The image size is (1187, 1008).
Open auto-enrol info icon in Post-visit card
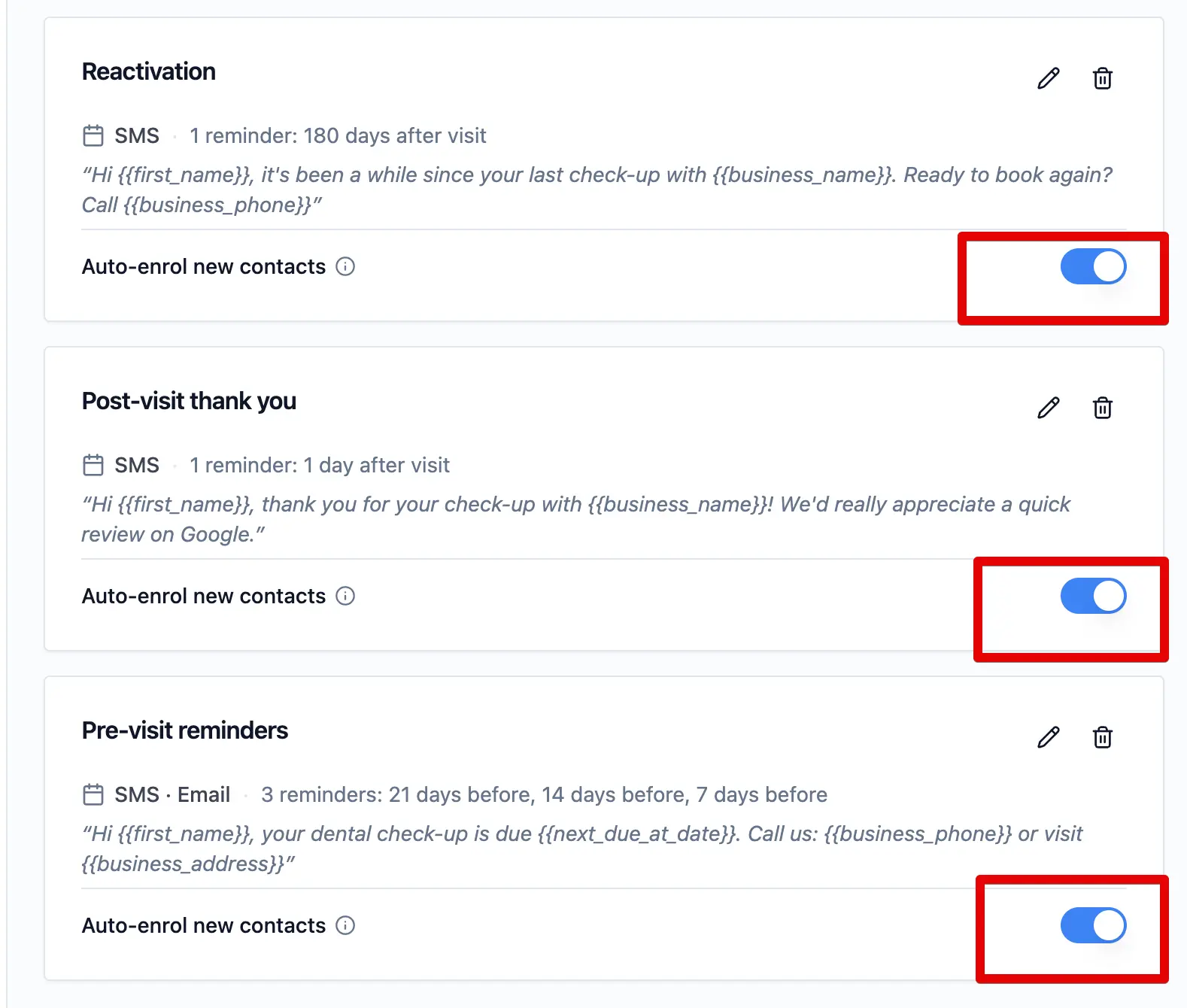(345, 596)
